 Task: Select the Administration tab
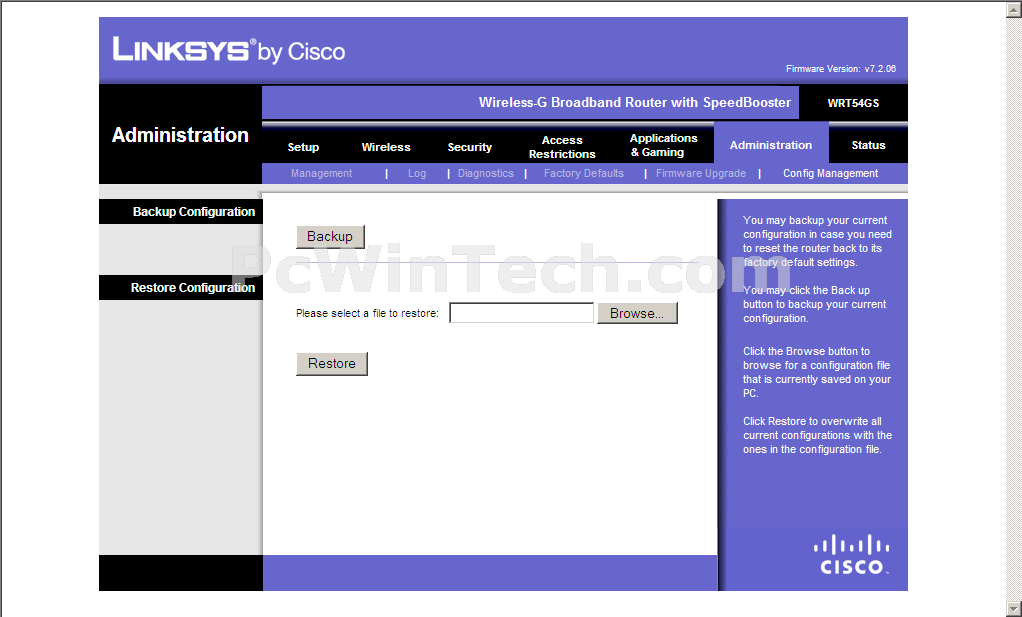pos(771,145)
